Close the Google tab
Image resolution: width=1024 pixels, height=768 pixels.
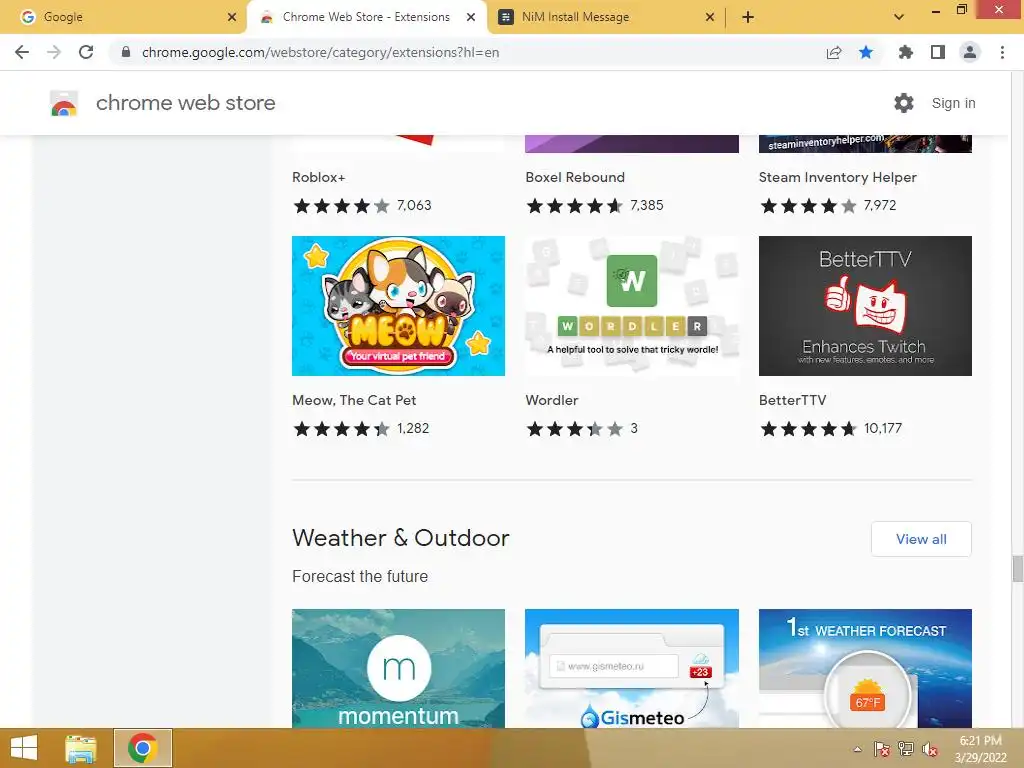pos(232,17)
